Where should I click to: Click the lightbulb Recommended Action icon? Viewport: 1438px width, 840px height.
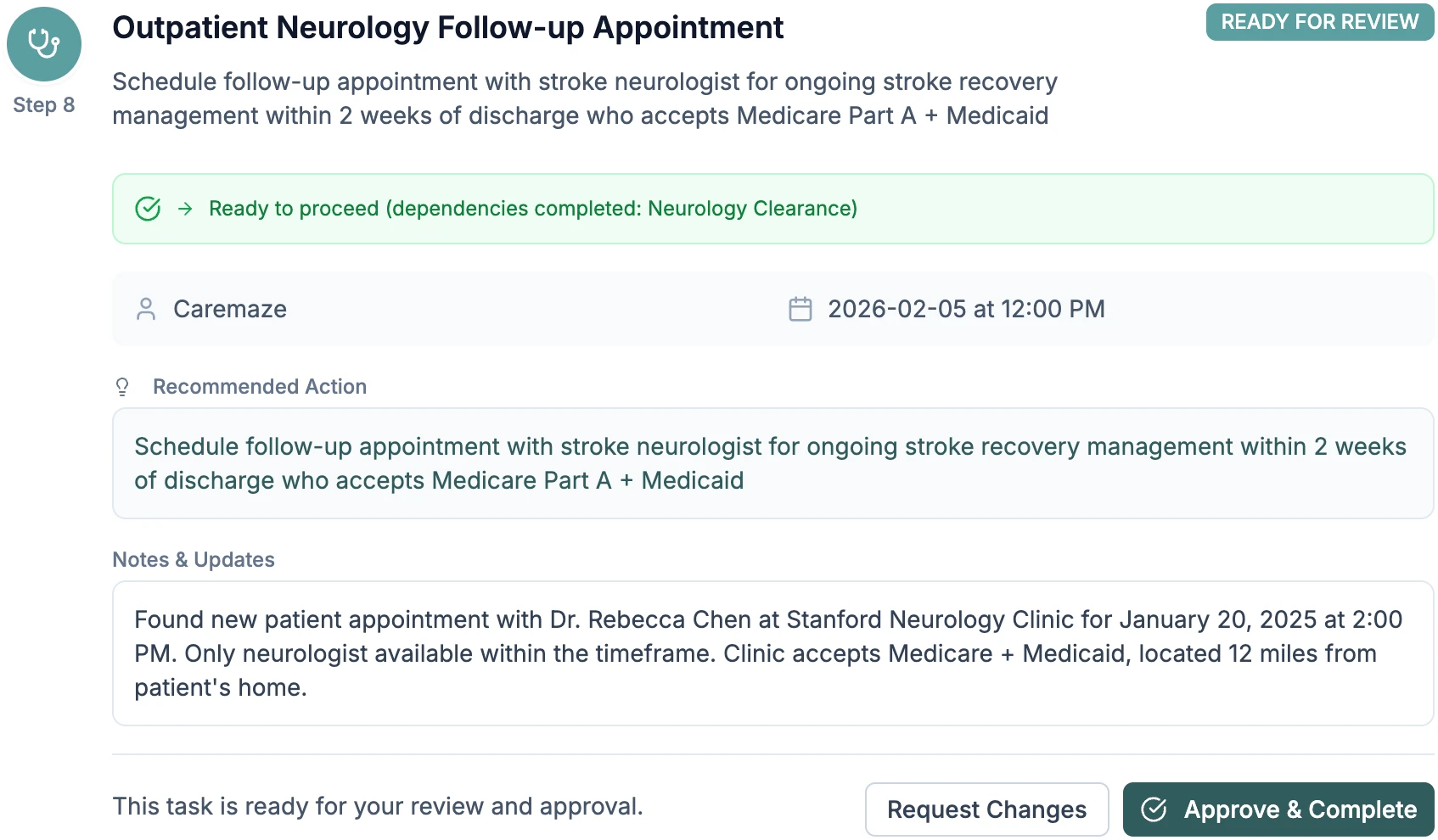tap(123, 386)
